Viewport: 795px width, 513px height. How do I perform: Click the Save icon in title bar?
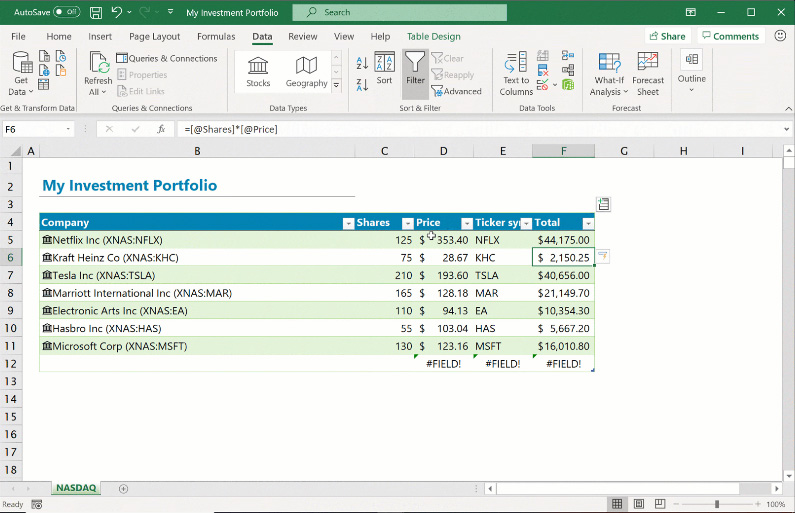coord(96,12)
